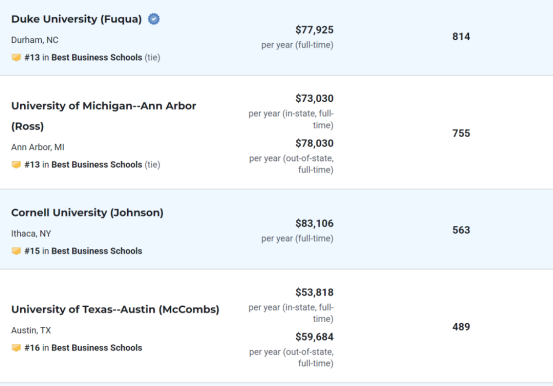Open the Cornell University (Johnson) profile
The image size is (553, 386).
coord(87,213)
